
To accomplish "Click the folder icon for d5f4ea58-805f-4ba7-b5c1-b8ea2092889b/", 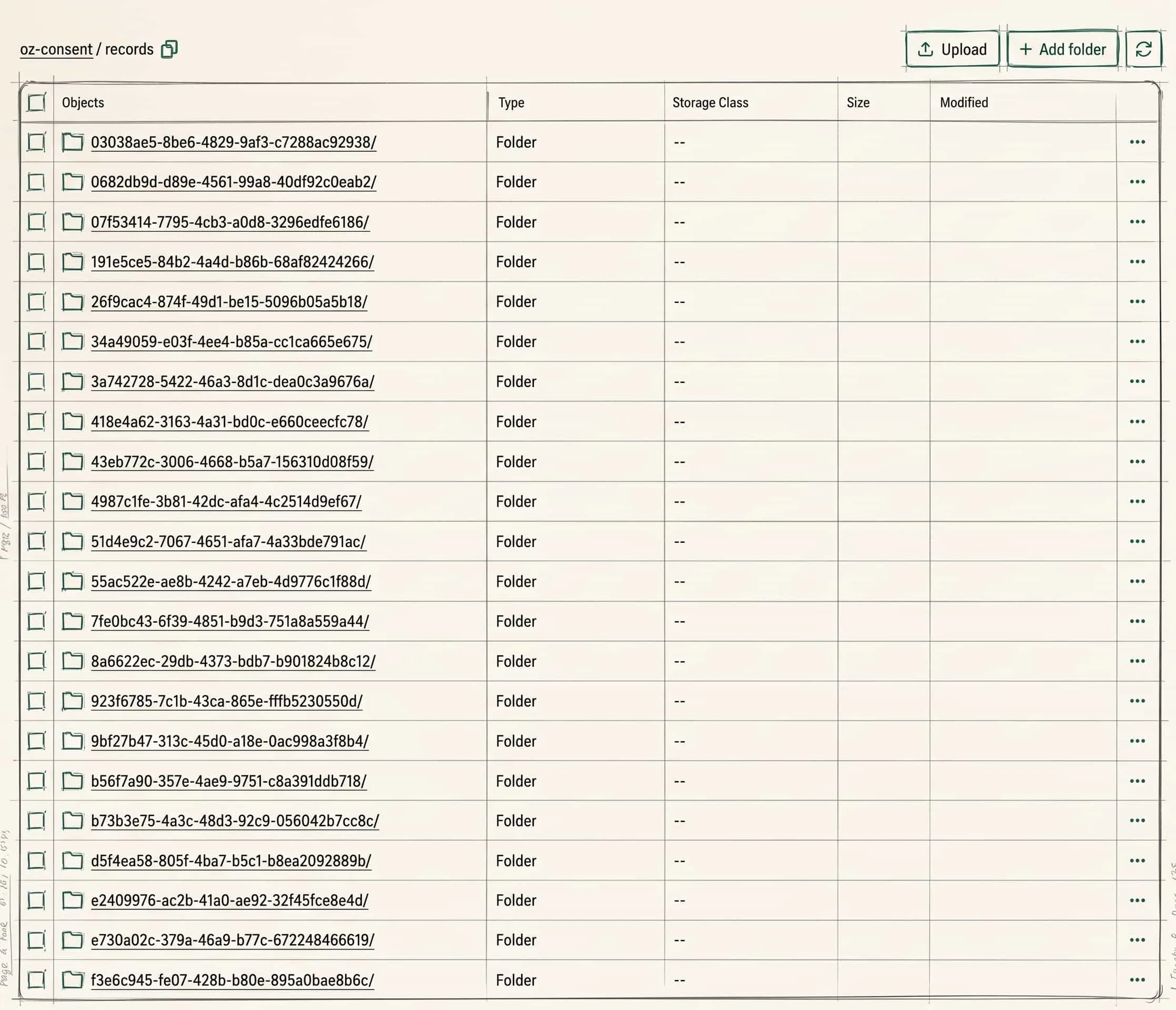I will click(x=73, y=861).
